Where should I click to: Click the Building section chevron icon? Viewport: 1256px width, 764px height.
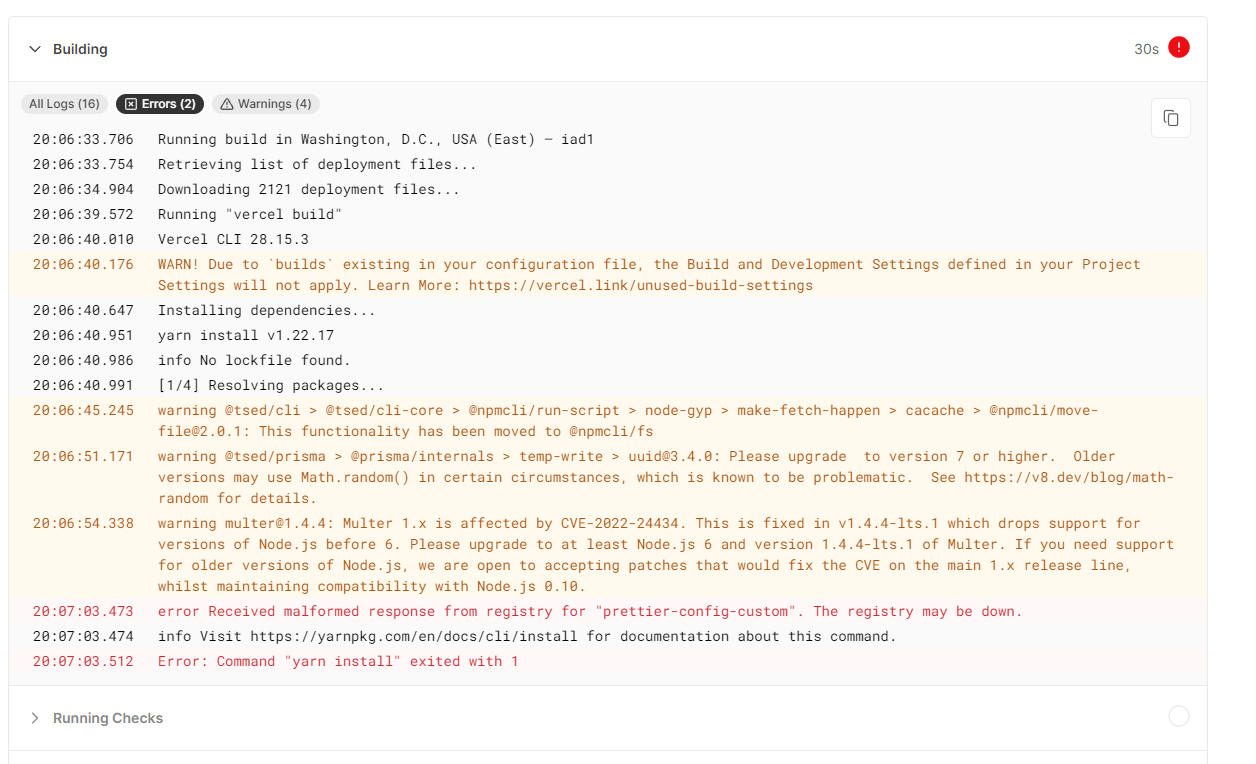coord(35,48)
